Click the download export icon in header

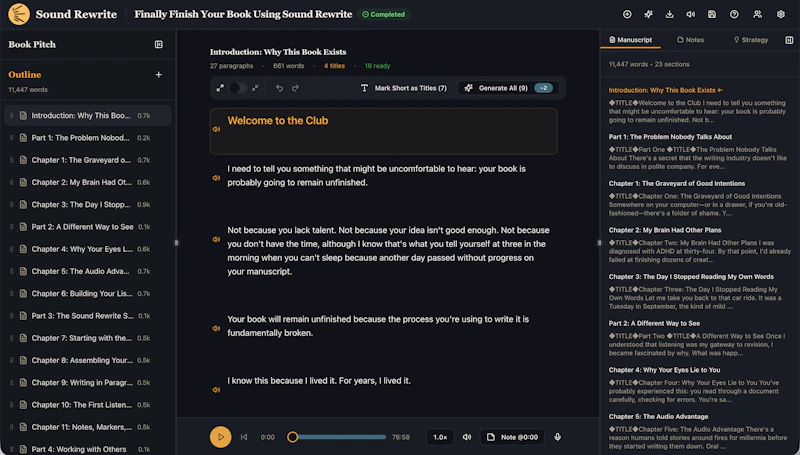(x=669, y=14)
